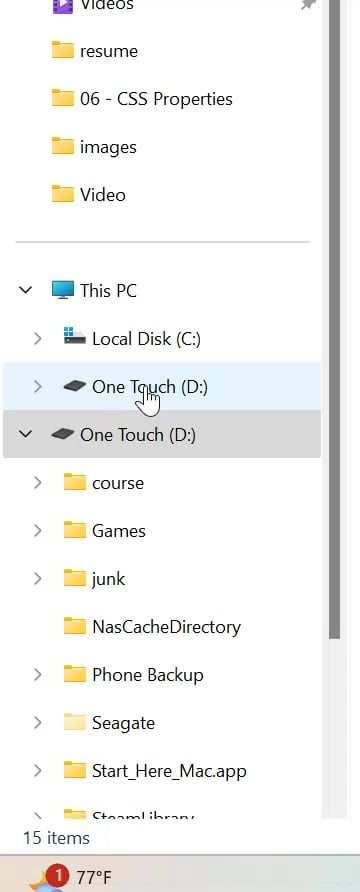Click the 15 items status text

pyautogui.click(x=56, y=837)
